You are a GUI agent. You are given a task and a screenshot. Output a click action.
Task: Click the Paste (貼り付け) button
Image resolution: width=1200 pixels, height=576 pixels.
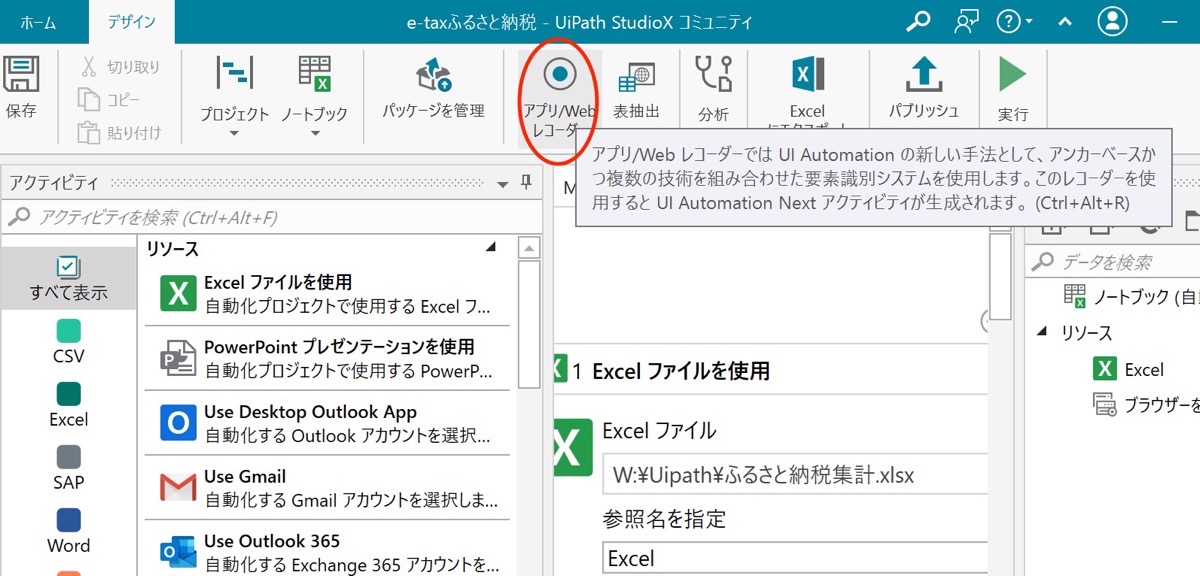coord(120,132)
